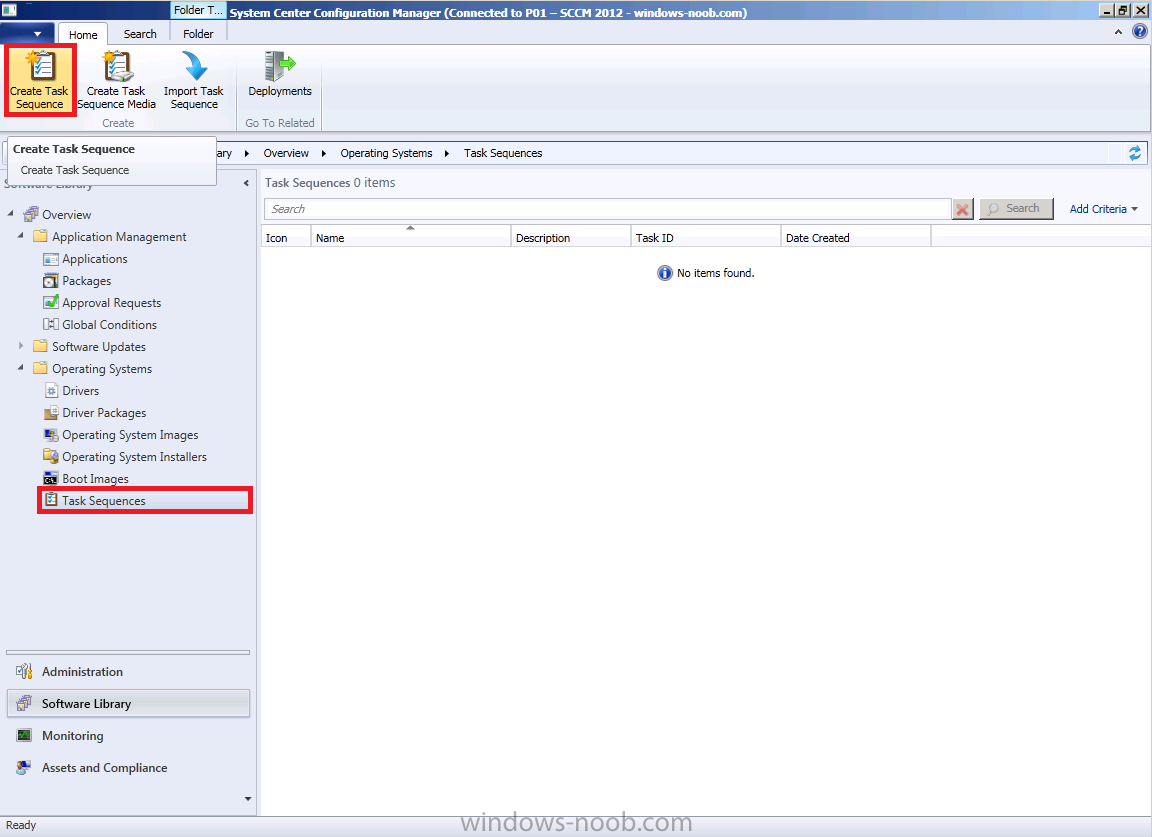Screen dimensions: 1152x837
Task: Click the Driver Packages node icon
Action: pos(51,412)
